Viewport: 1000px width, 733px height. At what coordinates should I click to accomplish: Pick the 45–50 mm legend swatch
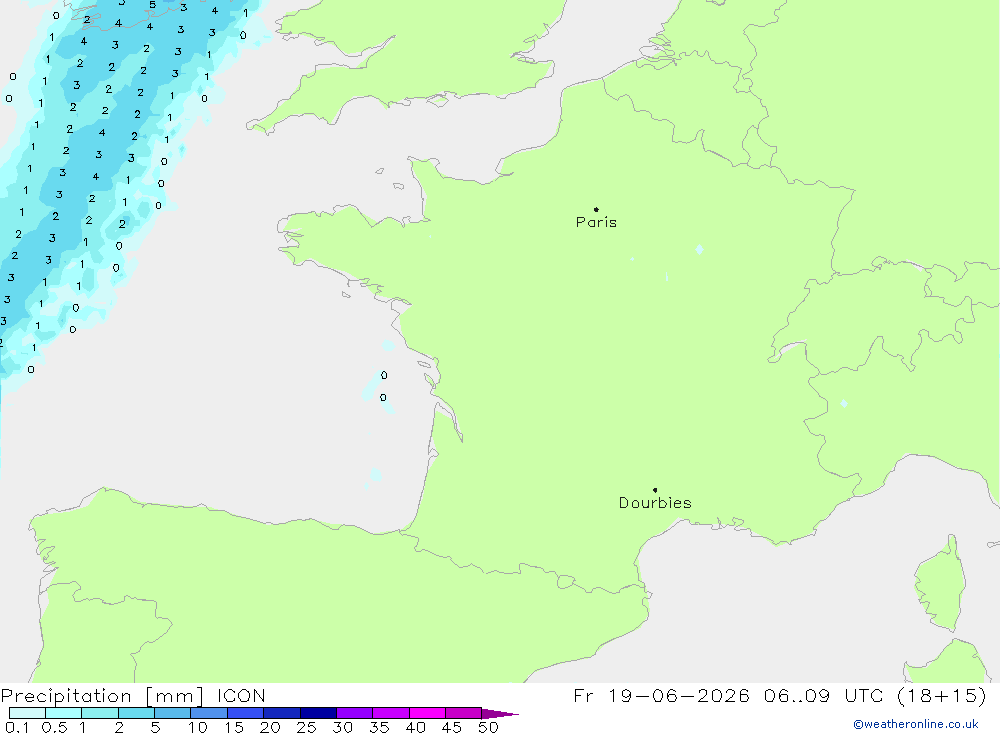[464, 713]
